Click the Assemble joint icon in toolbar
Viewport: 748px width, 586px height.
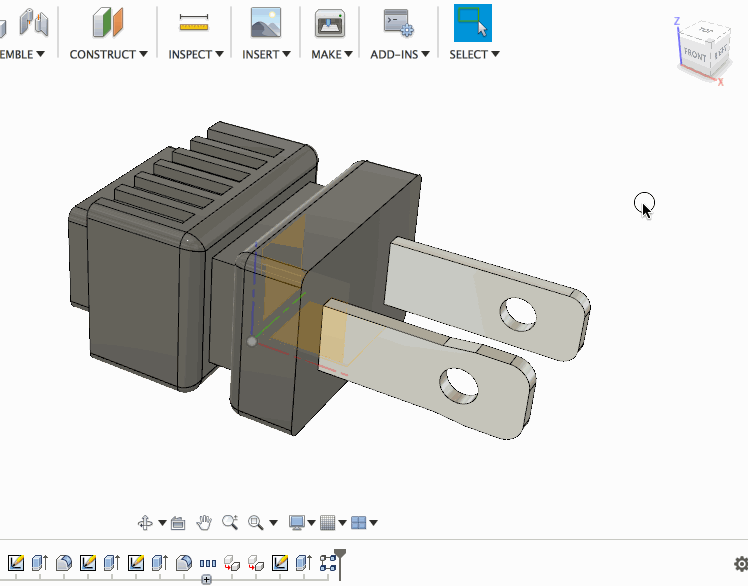coord(34,22)
